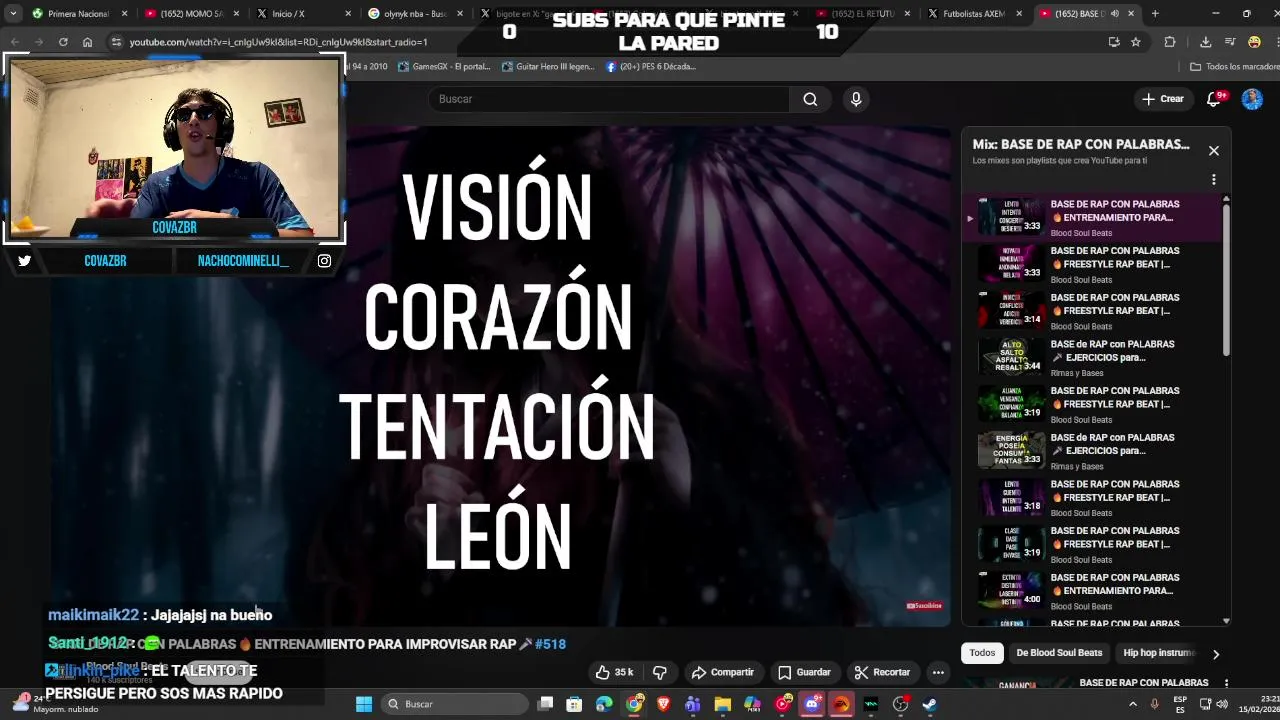This screenshot has height=720, width=1280.
Task: Play the 4:00 ENTRENAMIENTO PARA playlist video
Action: point(1094,591)
